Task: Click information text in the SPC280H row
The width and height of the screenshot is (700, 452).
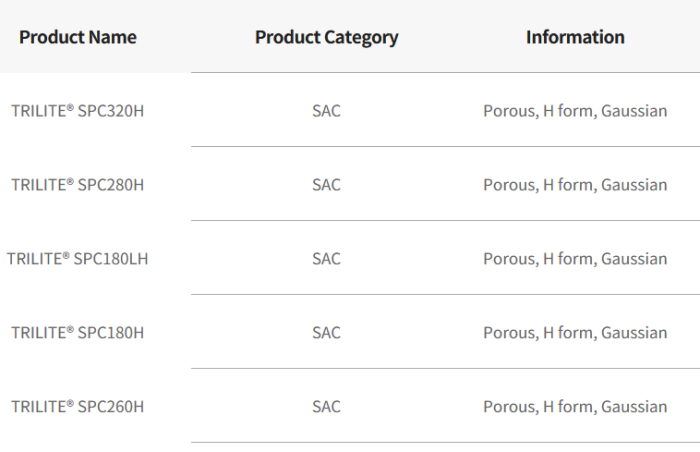Action: (x=575, y=185)
